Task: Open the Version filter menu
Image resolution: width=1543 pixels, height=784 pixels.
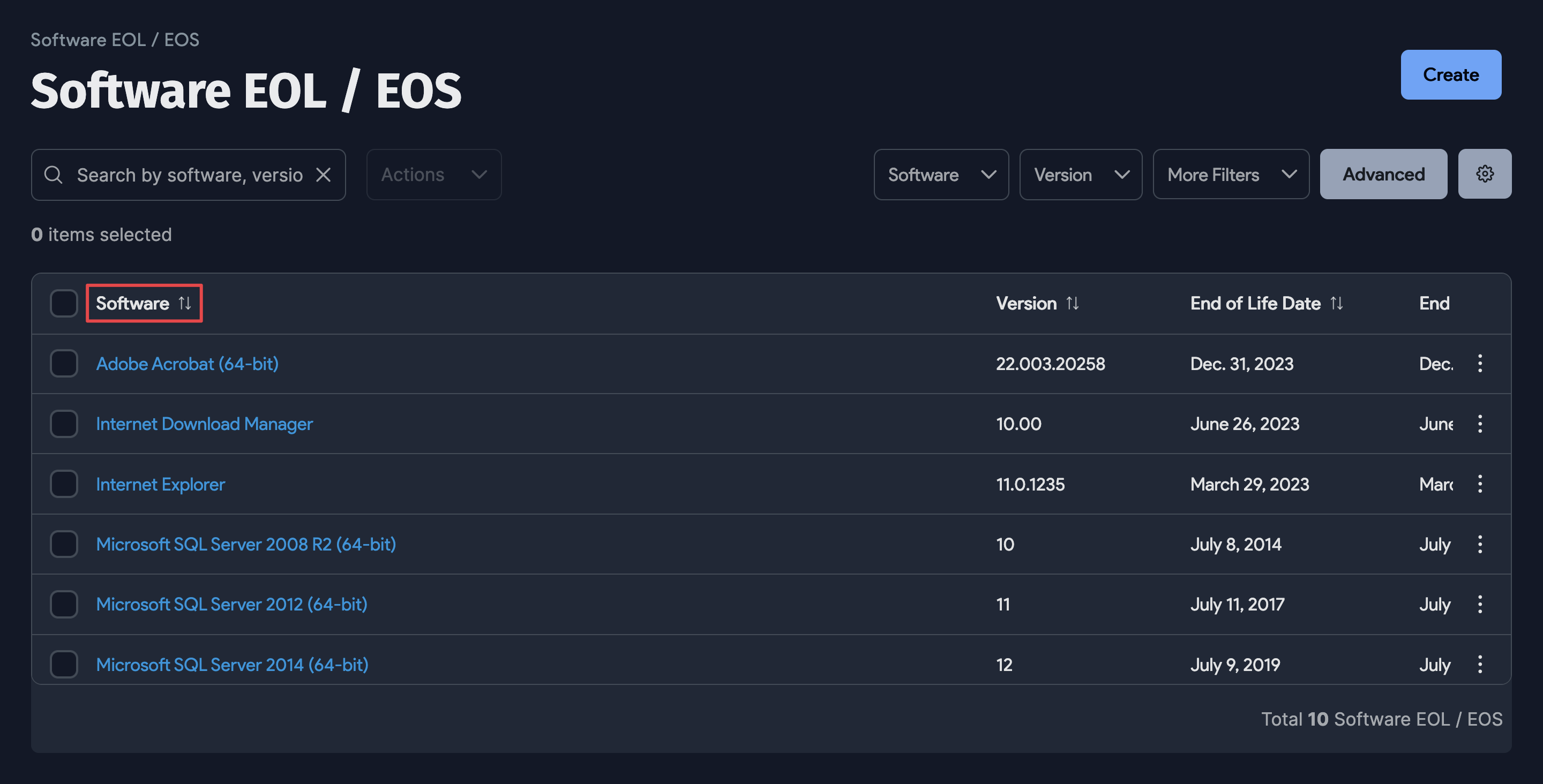Action: click(x=1081, y=174)
